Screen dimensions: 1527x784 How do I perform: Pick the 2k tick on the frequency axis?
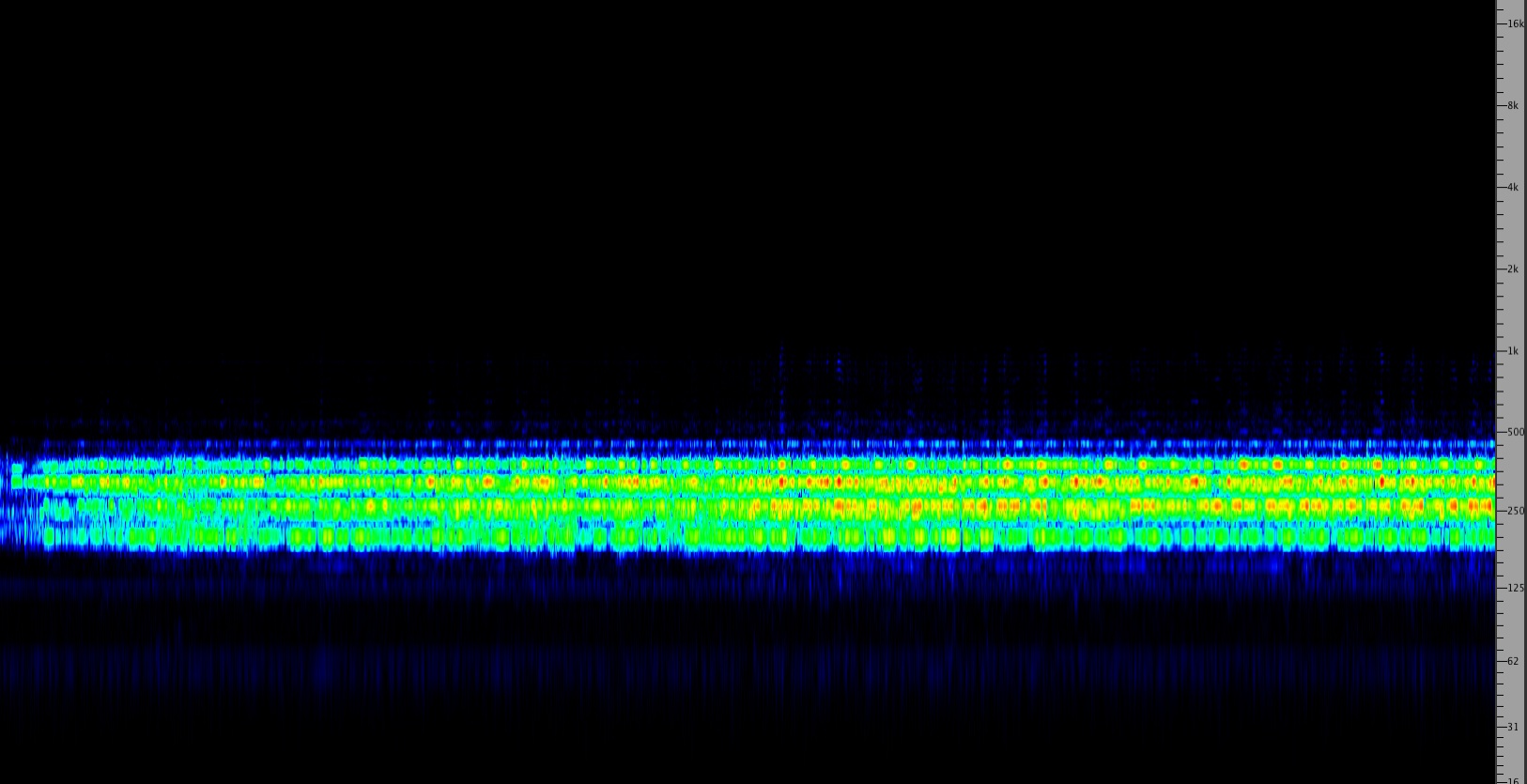point(1513,269)
